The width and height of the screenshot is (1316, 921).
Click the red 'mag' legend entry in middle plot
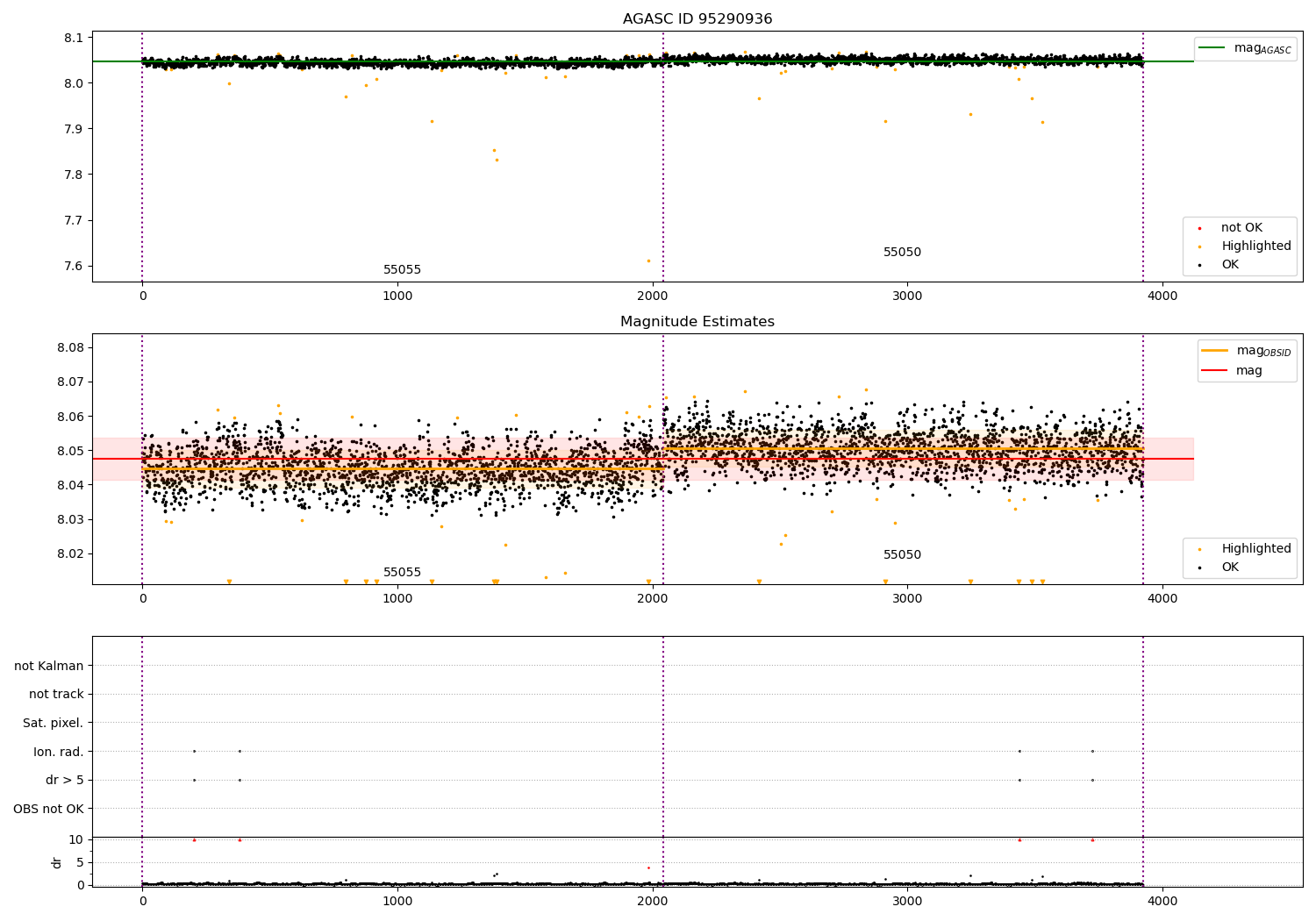(x=1233, y=370)
